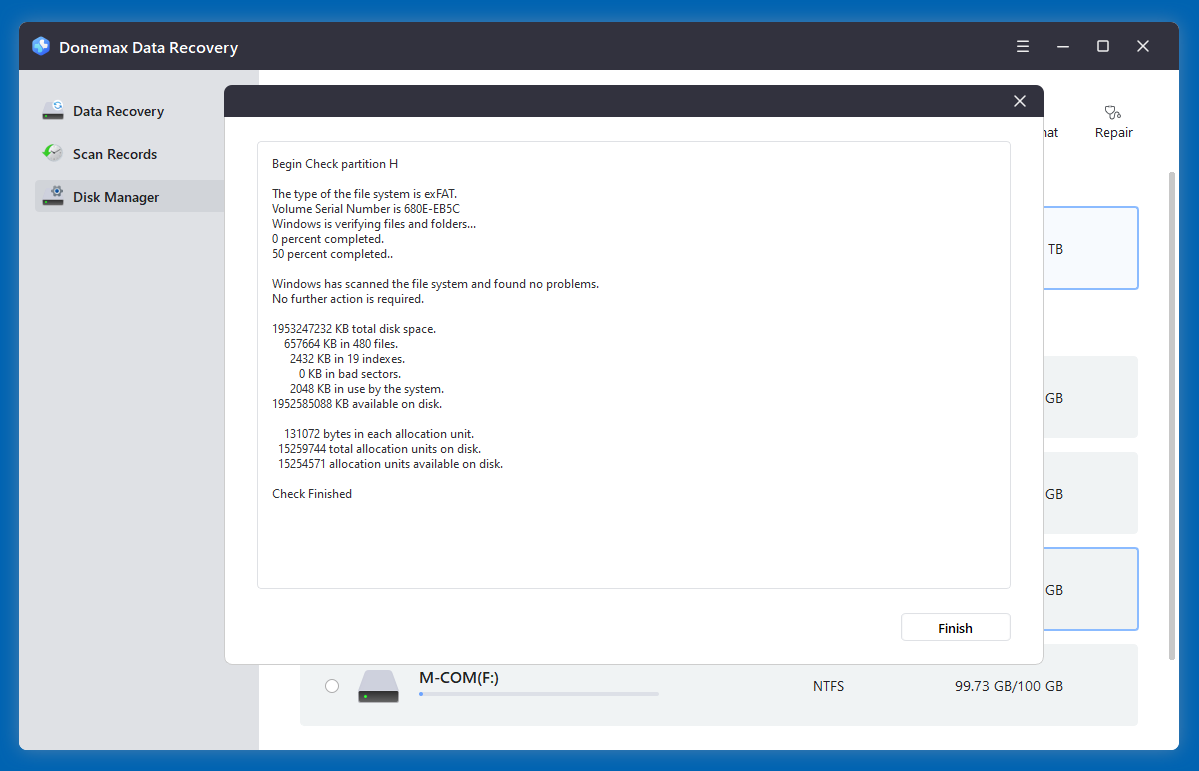Click the Finish button

(955, 627)
